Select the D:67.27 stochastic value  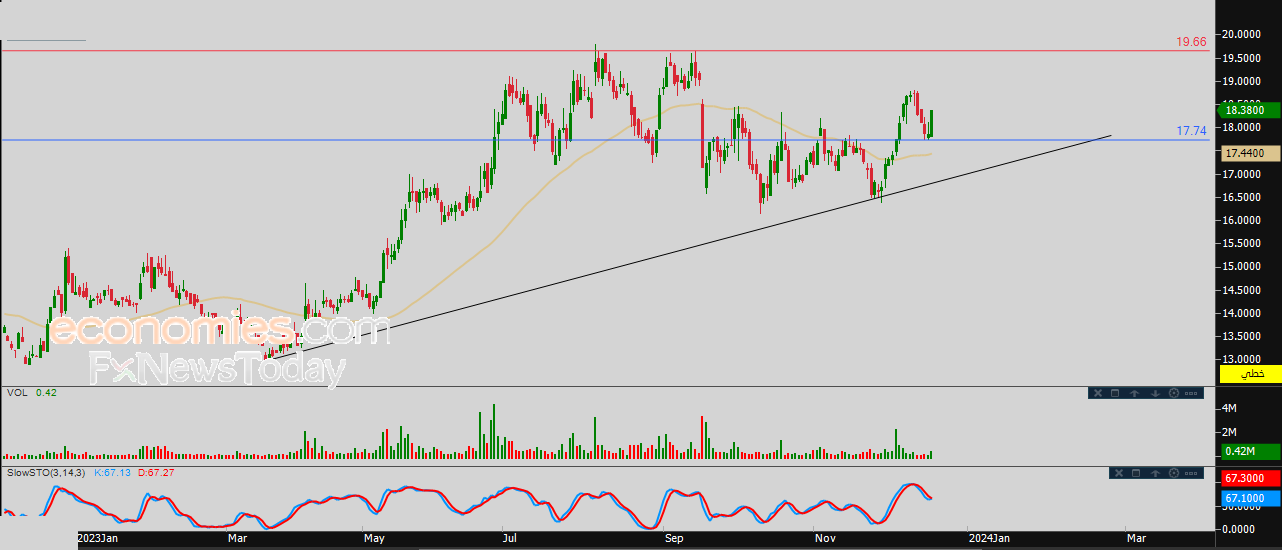(x=156, y=472)
